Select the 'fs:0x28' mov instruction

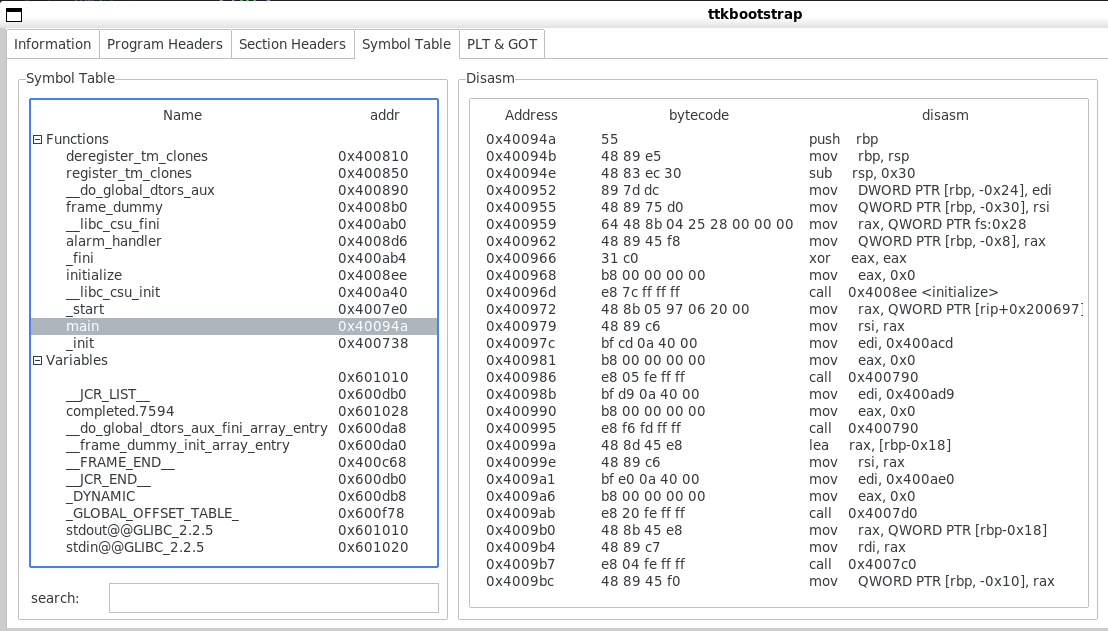pyautogui.click(x=779, y=224)
